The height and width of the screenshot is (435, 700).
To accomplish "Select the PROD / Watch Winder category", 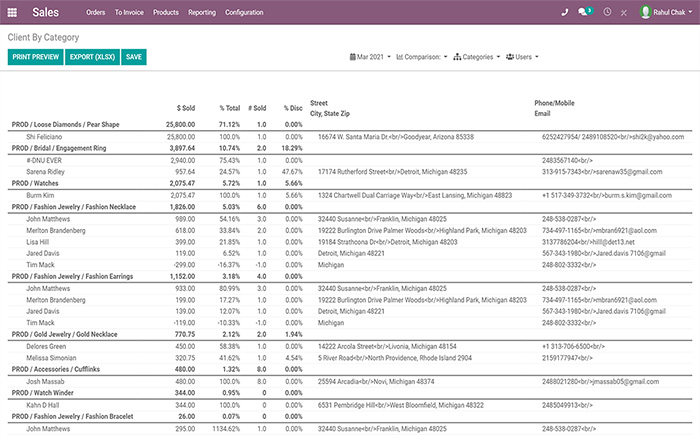I will [42, 393].
